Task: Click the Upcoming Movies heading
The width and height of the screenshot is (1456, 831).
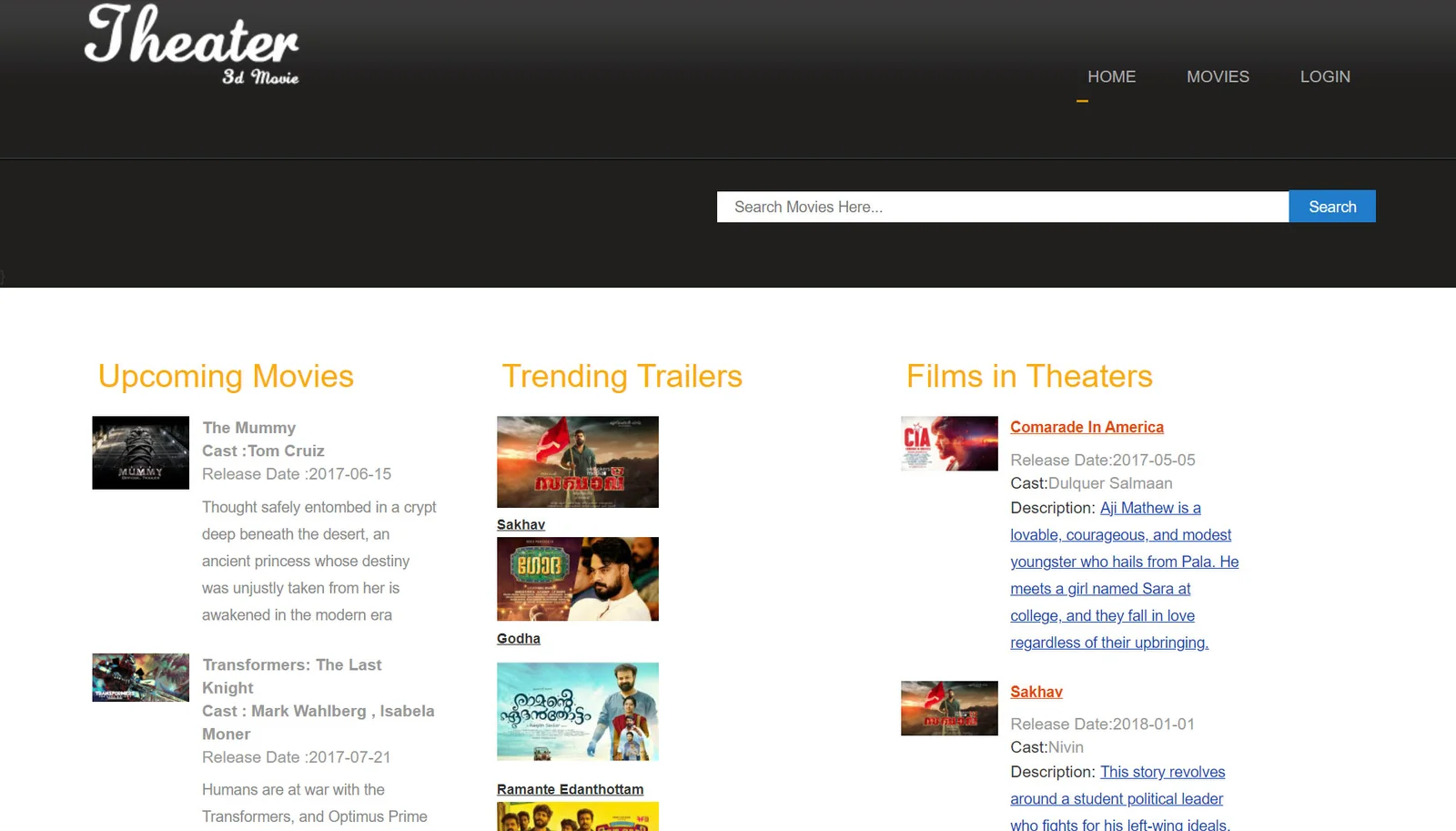Action: click(226, 376)
